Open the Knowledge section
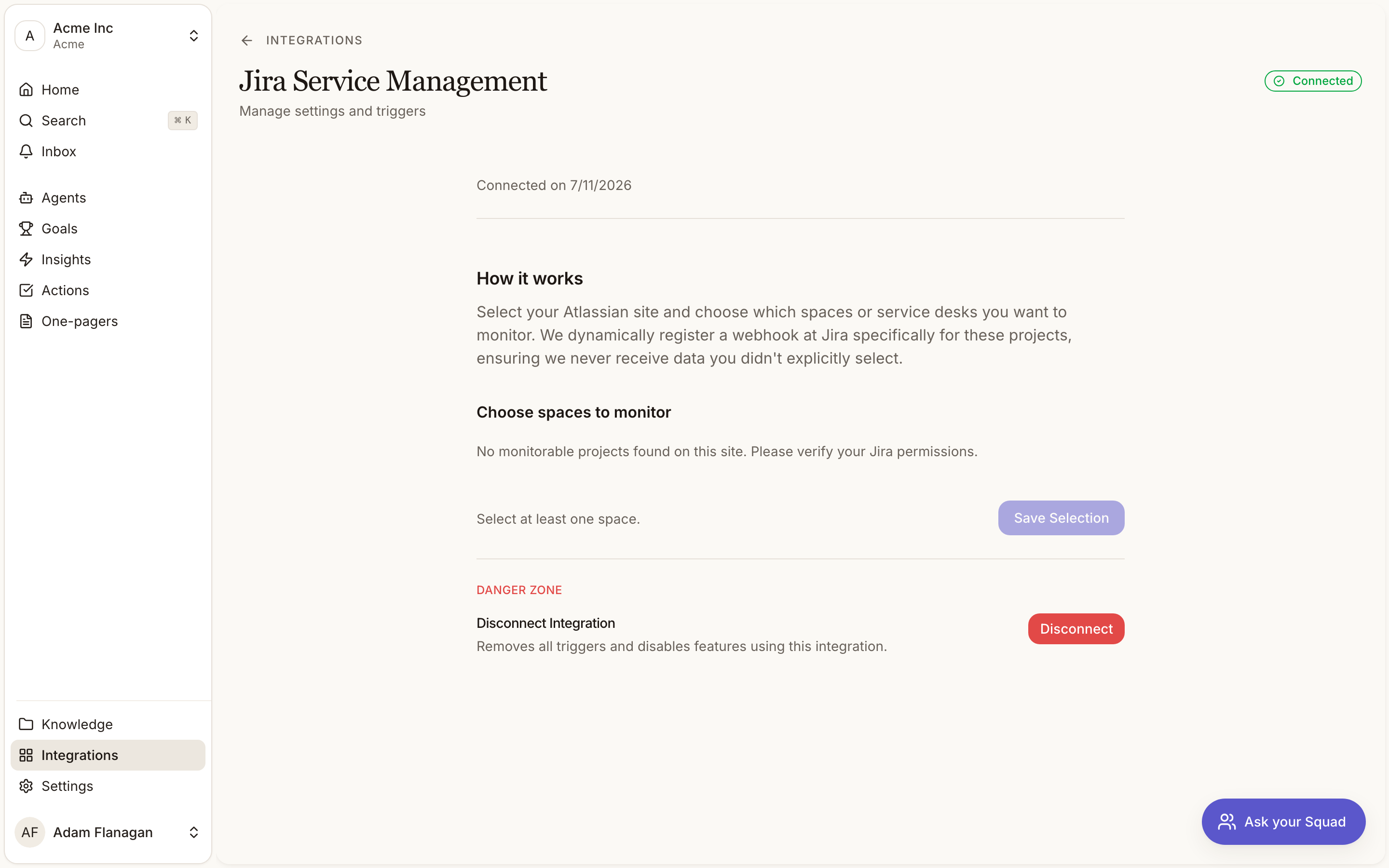1389x868 pixels. [108, 724]
